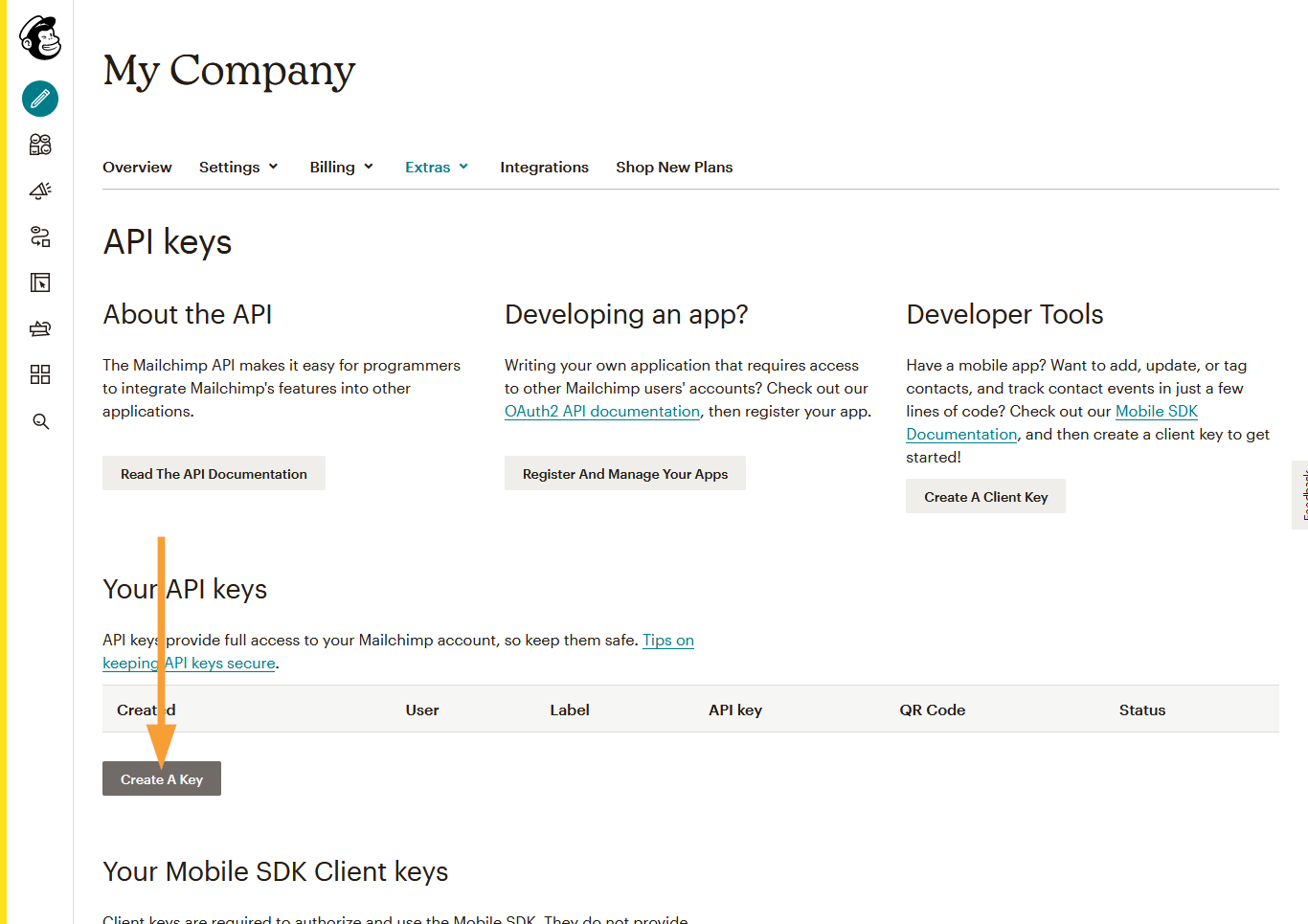Open OAuth2 API documentation link
The image size is (1308, 924).
click(x=602, y=411)
